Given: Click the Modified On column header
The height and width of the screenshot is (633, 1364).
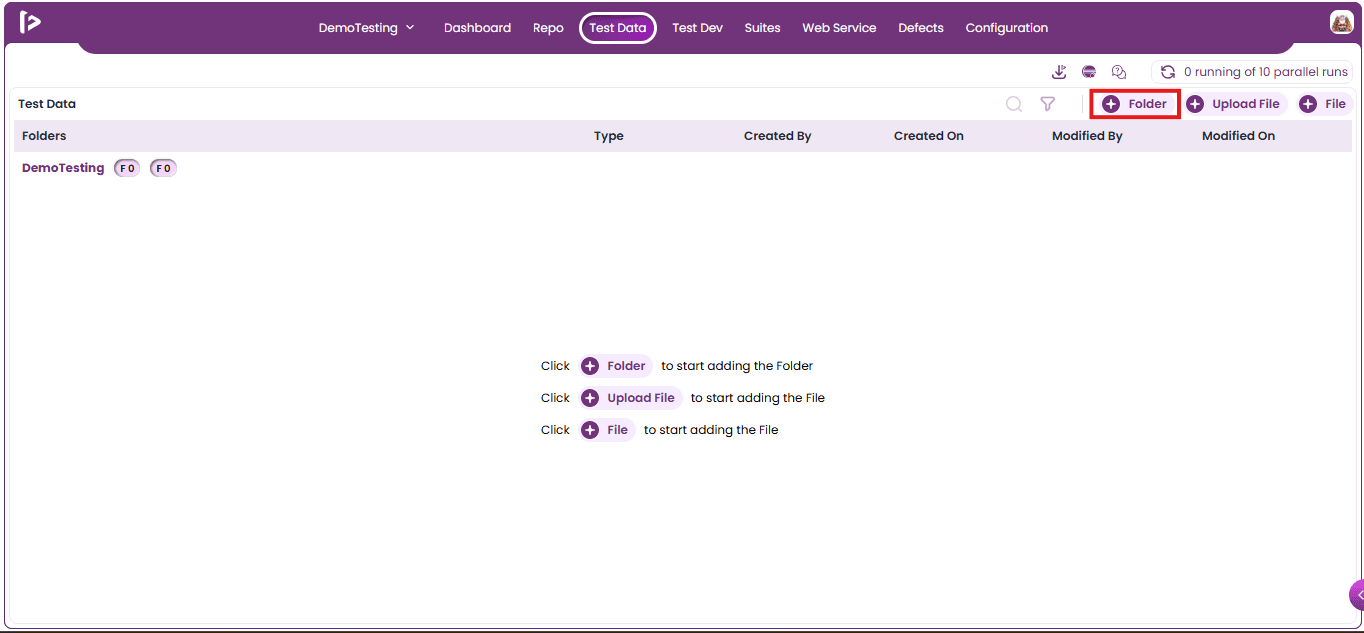Looking at the screenshot, I should click(1238, 136).
